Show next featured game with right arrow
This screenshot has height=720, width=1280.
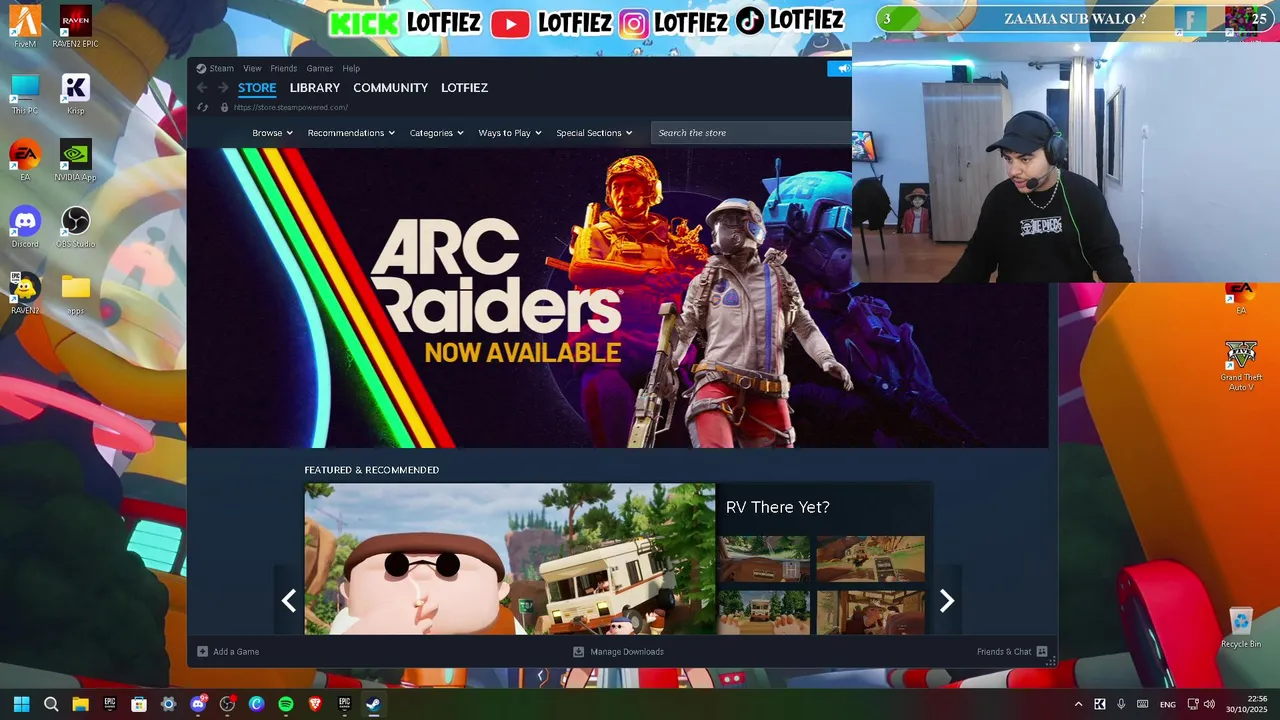tap(947, 600)
